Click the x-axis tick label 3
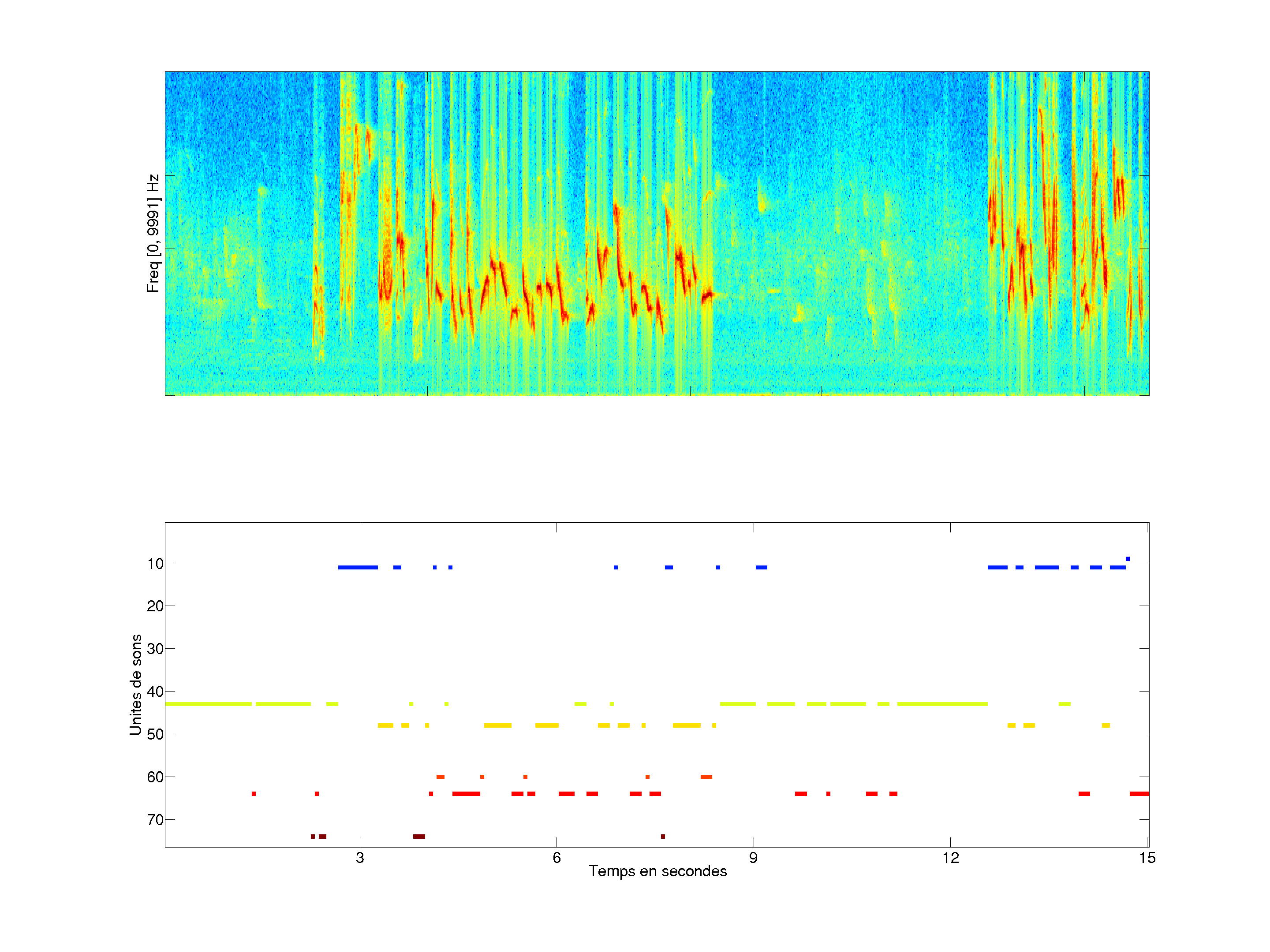The height and width of the screenshot is (952, 1270). (359, 858)
